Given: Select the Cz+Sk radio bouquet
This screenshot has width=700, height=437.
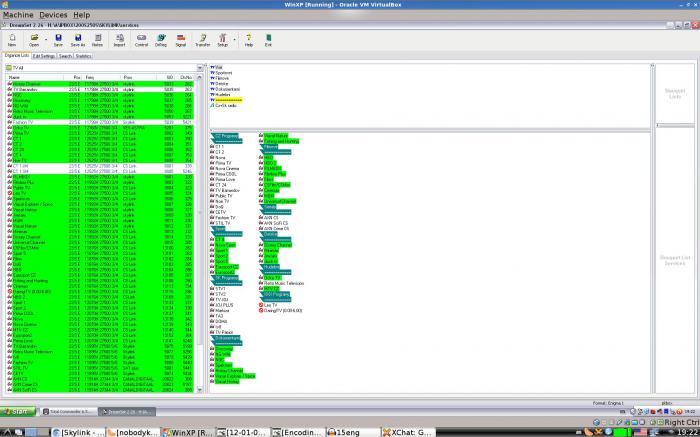Looking at the screenshot, I should point(225,105).
